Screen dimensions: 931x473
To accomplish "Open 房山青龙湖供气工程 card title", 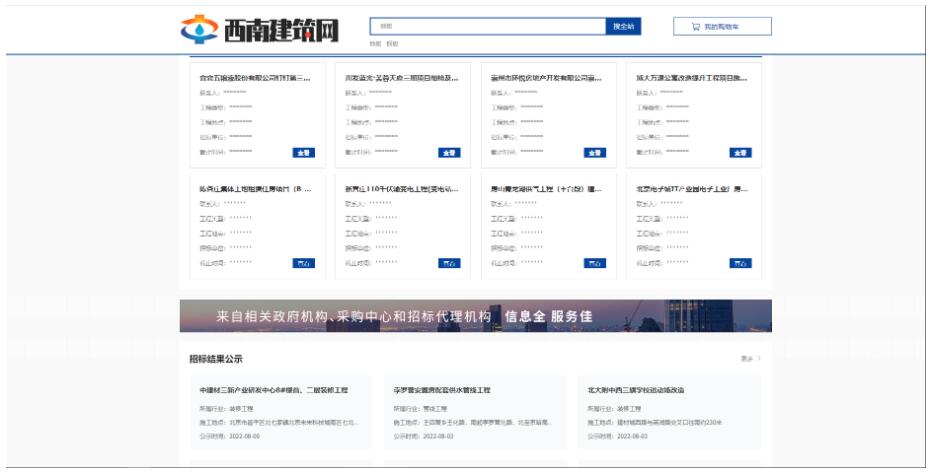I will [x=546, y=189].
